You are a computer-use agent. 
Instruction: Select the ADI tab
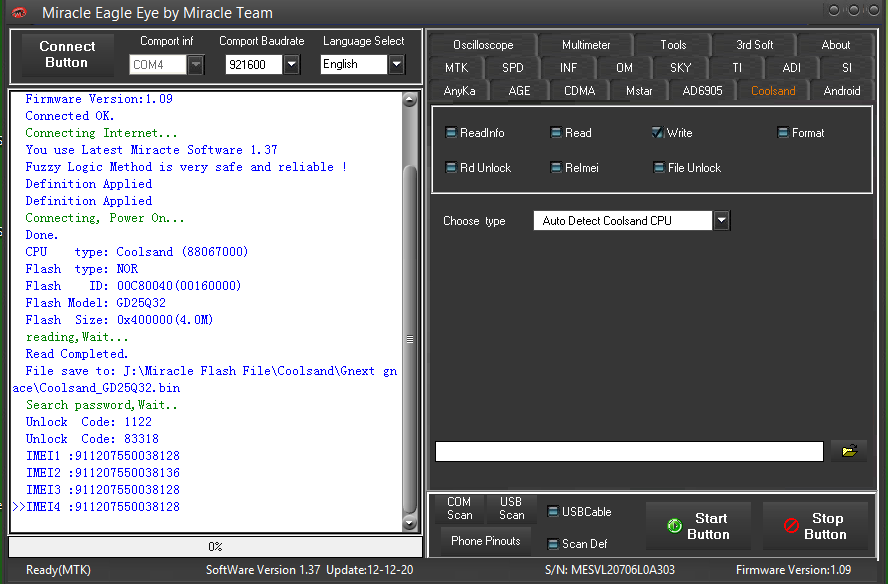[791, 68]
